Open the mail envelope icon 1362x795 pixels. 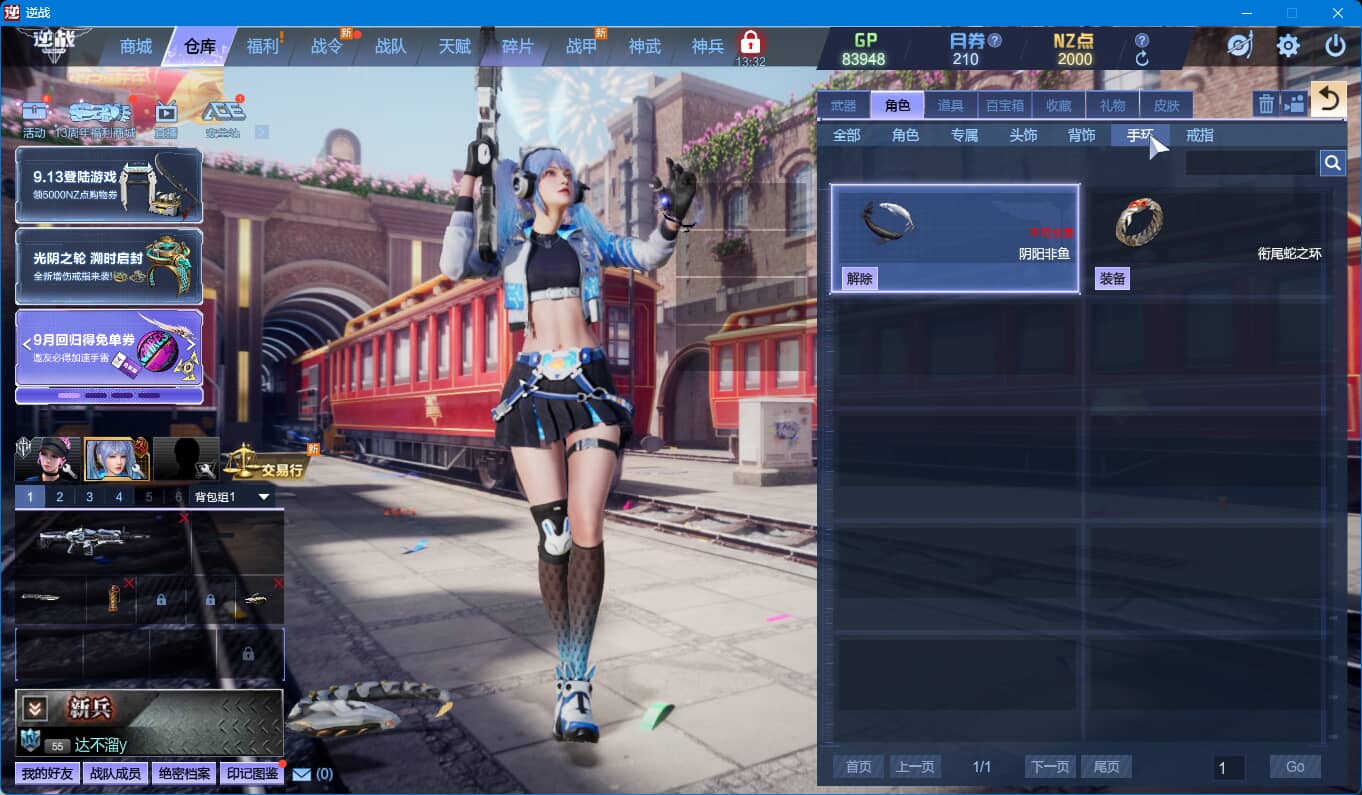pos(302,773)
